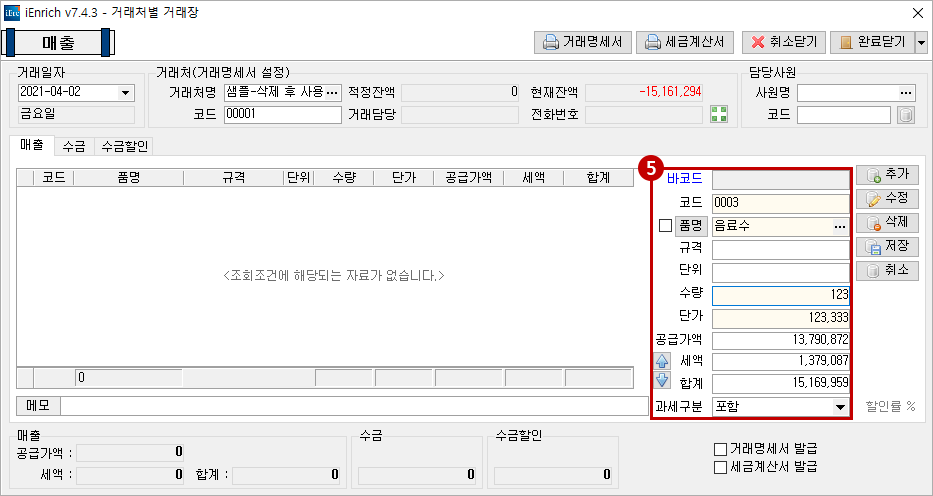The width and height of the screenshot is (933, 496).
Task: Switch to the 매출 tab
Action: coord(32,145)
